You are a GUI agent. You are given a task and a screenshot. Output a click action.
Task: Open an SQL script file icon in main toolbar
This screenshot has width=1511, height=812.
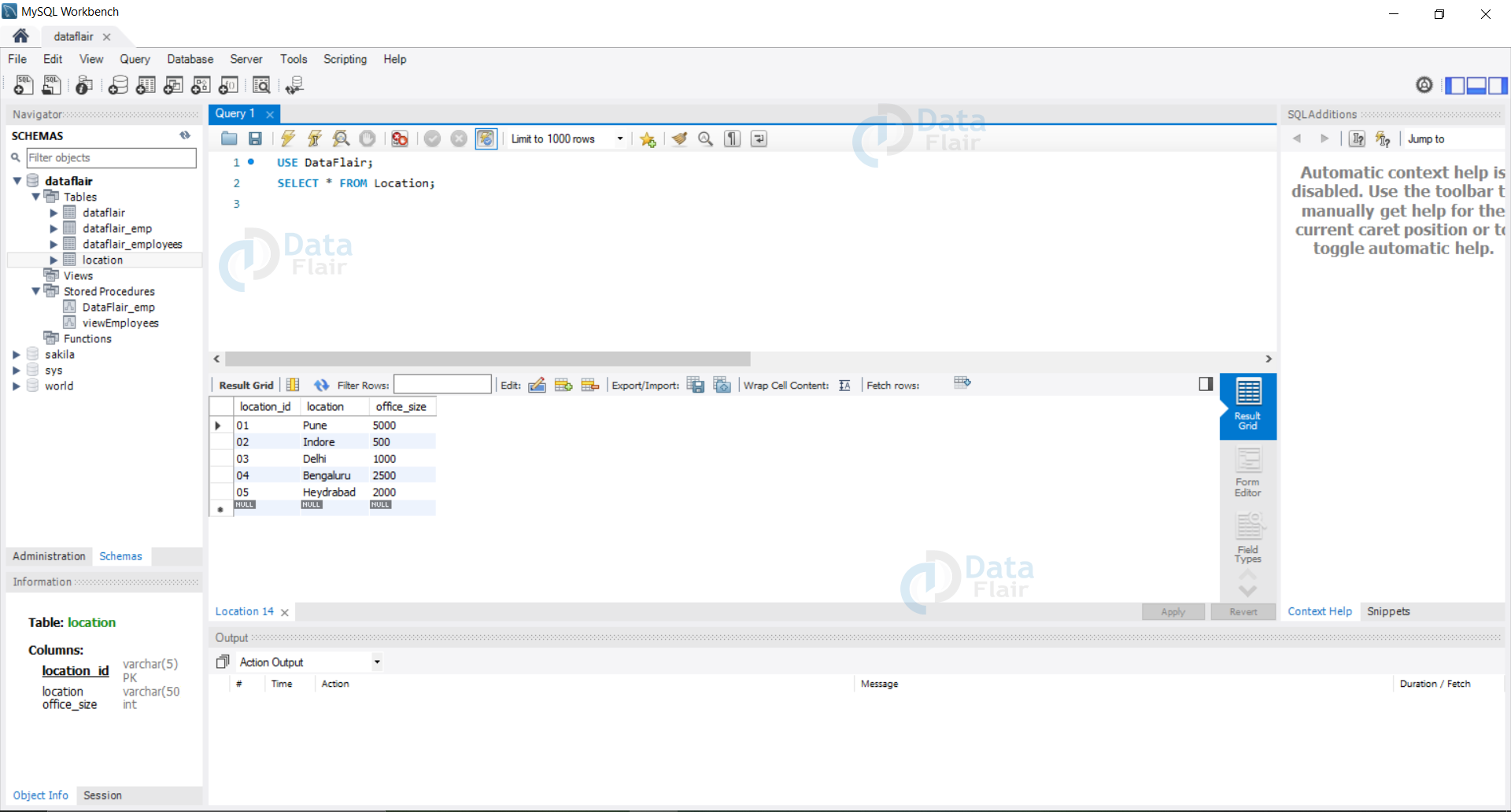pyautogui.click(x=51, y=85)
